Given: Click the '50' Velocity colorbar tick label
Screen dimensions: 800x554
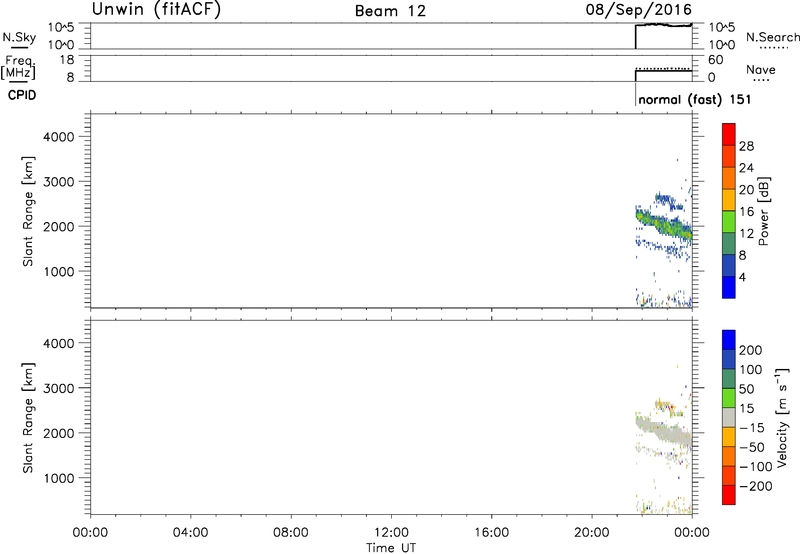Looking at the screenshot, I should tap(746, 389).
